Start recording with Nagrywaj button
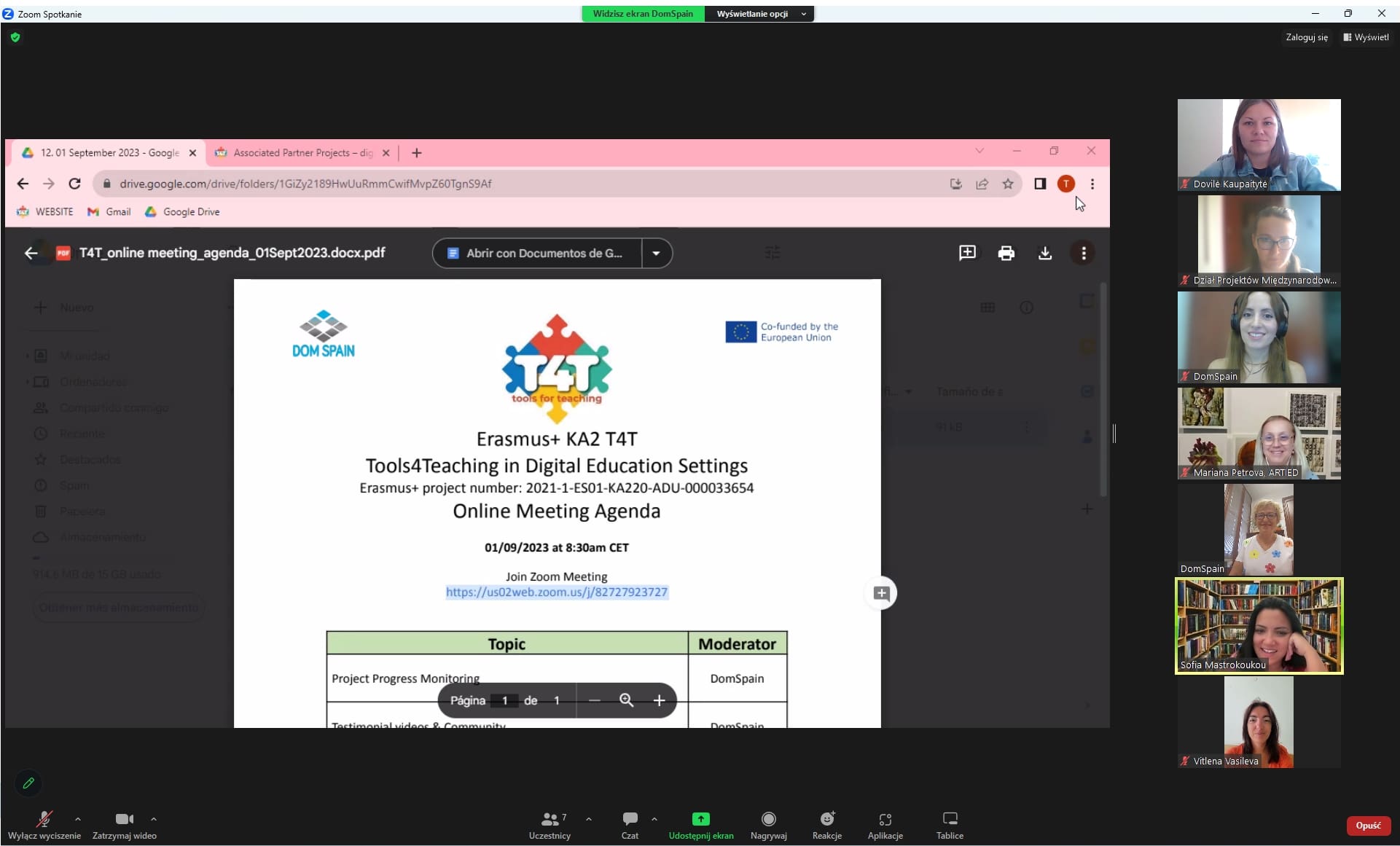1400x846 pixels. coord(769,824)
